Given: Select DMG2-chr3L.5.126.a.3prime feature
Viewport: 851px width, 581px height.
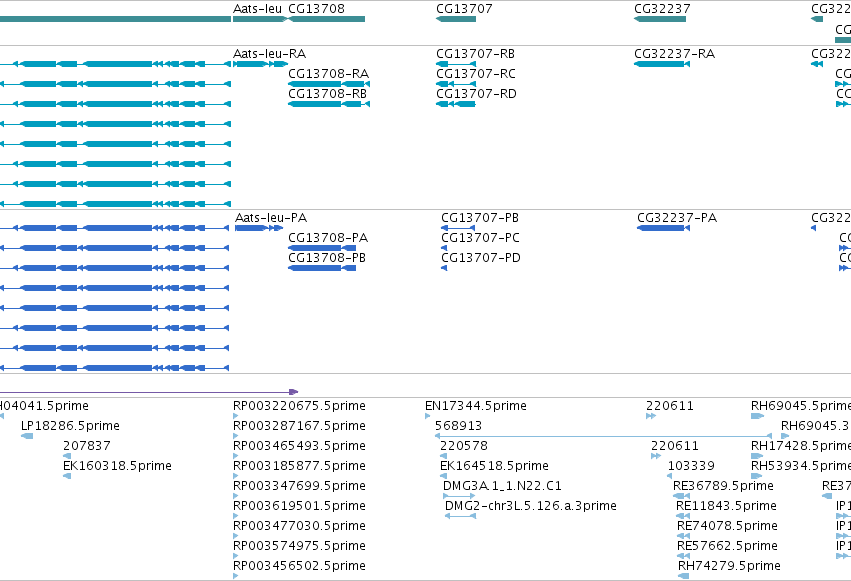Looking at the screenshot, I should (x=531, y=506).
